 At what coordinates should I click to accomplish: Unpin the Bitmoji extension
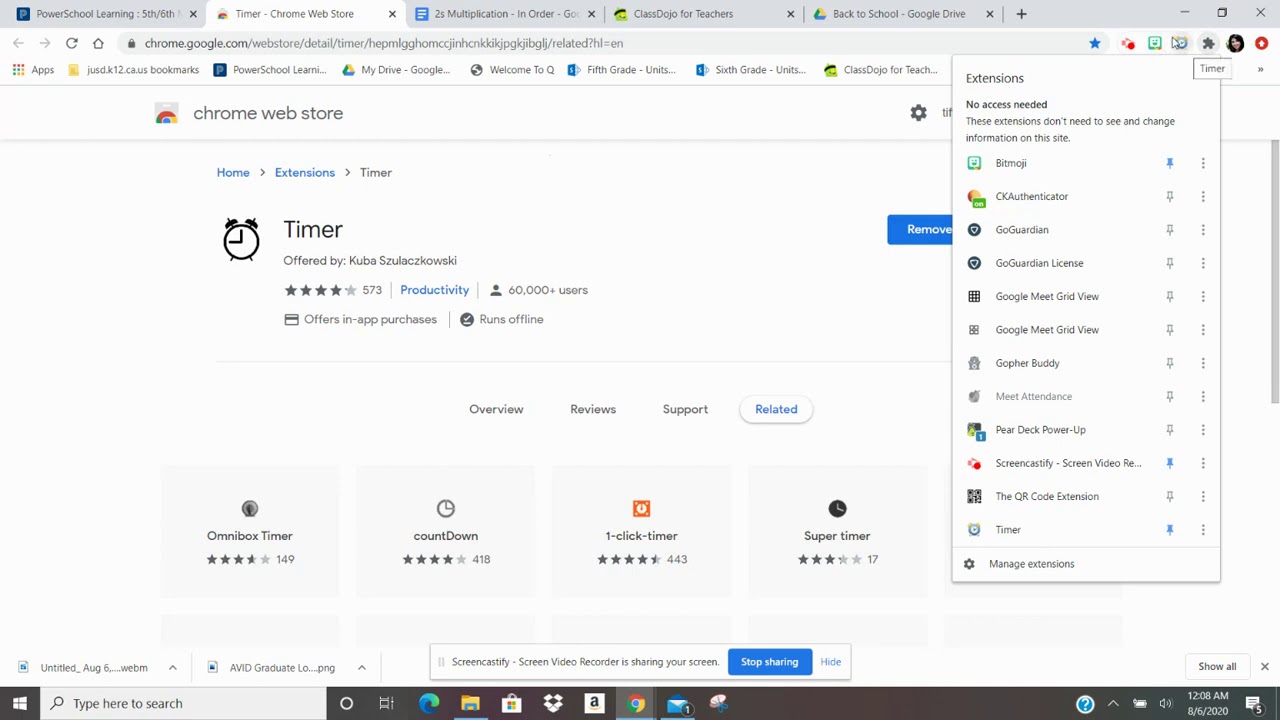tap(1169, 163)
